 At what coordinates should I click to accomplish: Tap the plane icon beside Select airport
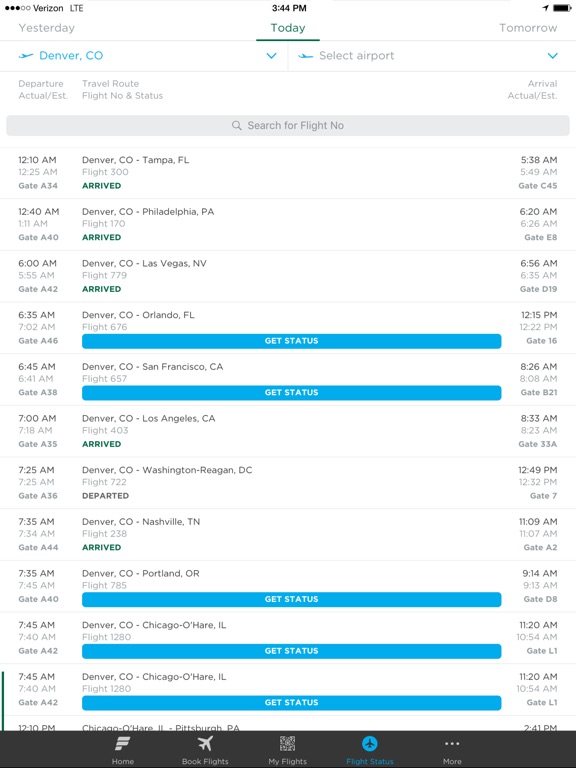click(306, 56)
